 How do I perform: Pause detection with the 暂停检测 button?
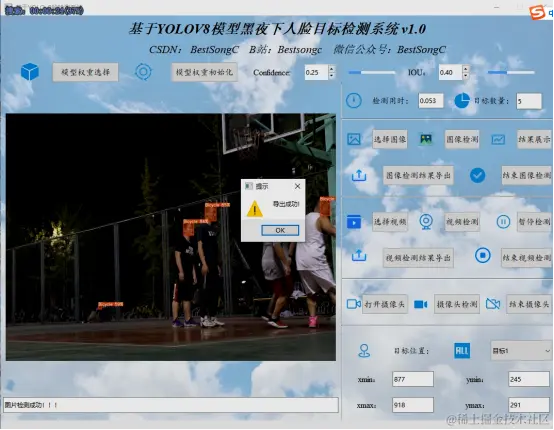pos(534,222)
